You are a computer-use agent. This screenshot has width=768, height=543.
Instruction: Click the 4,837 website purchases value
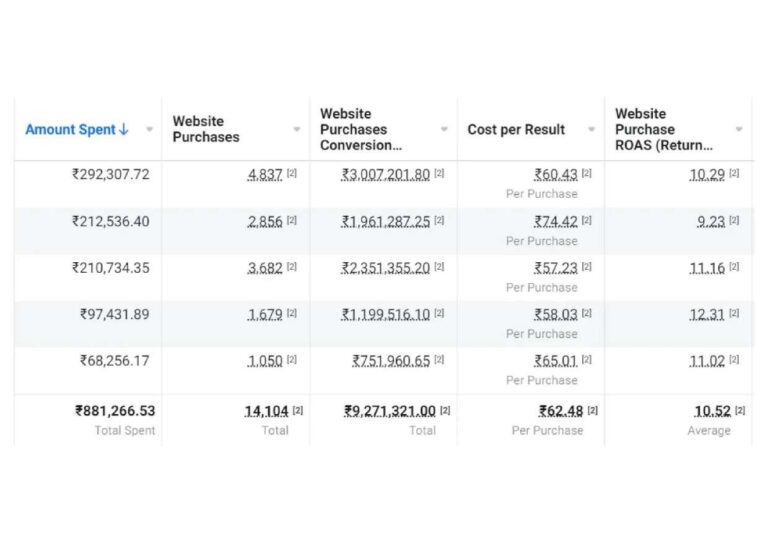click(x=265, y=174)
